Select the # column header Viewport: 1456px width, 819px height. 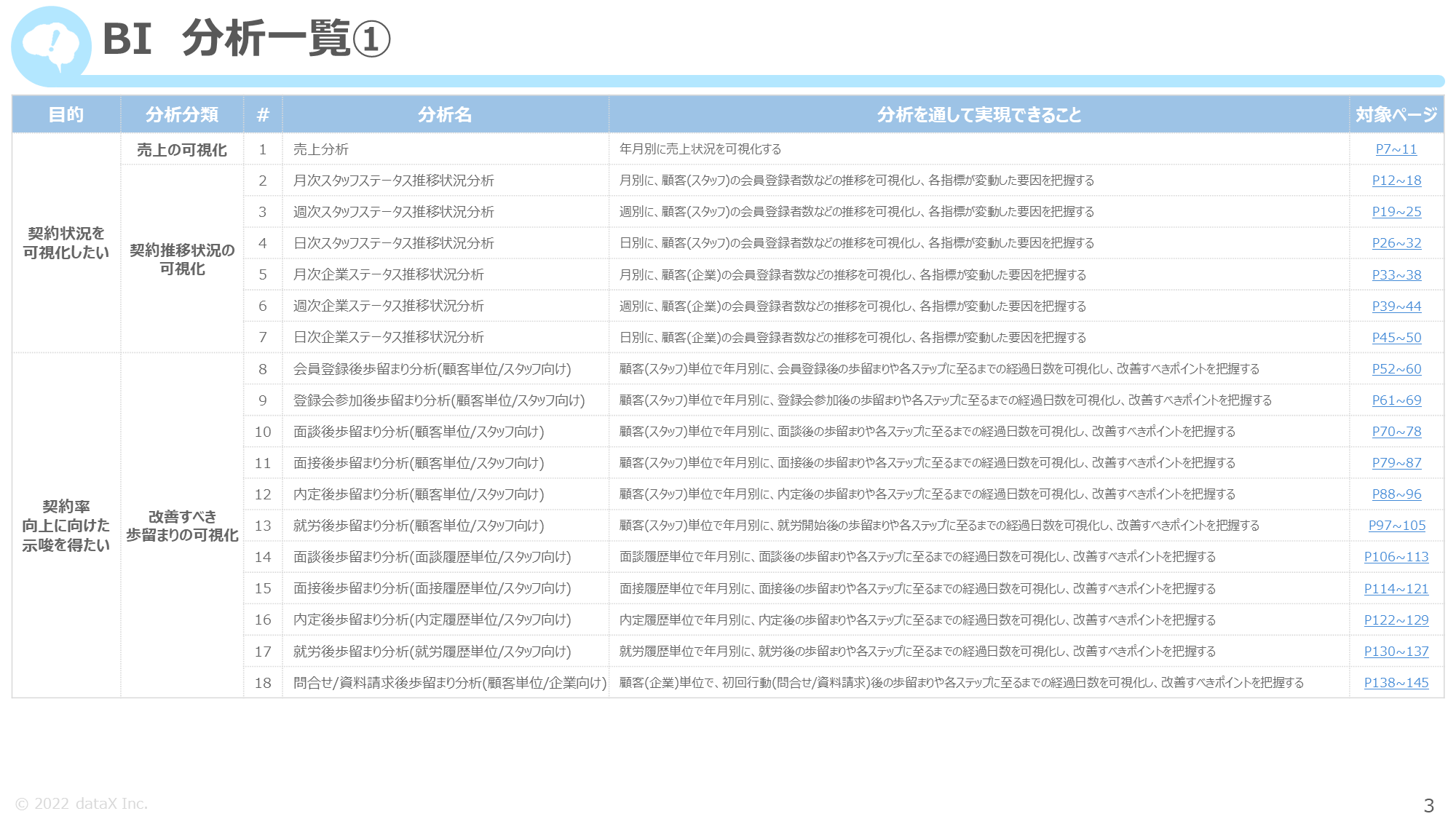pos(263,114)
